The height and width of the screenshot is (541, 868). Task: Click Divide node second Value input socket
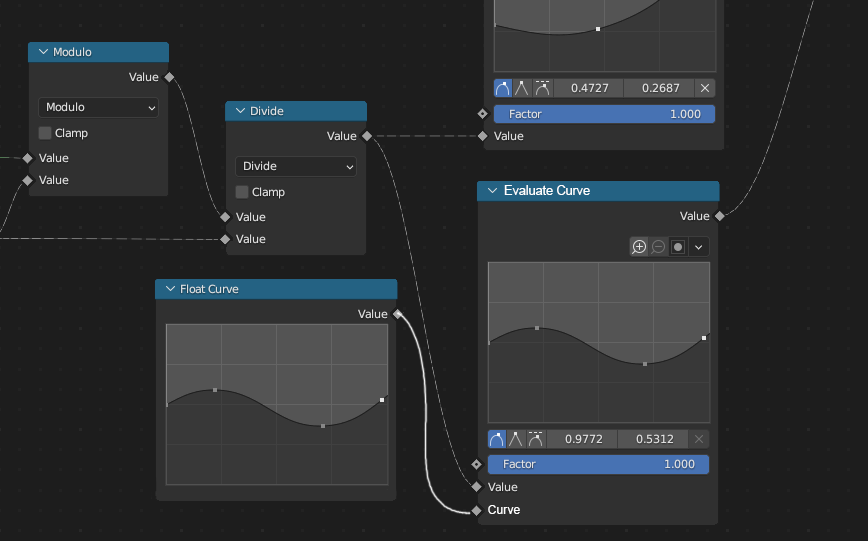pos(225,239)
